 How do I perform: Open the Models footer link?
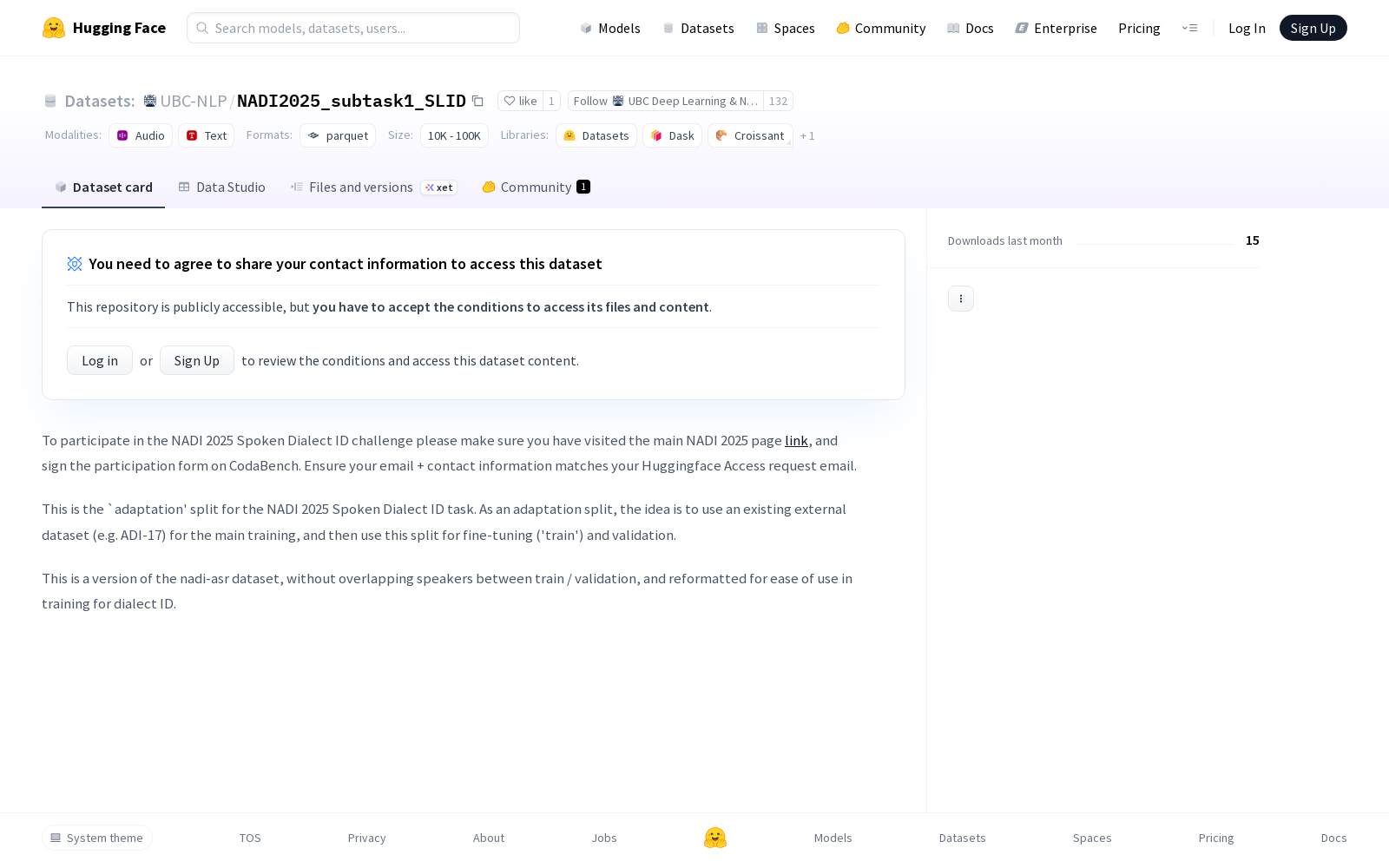(833, 838)
